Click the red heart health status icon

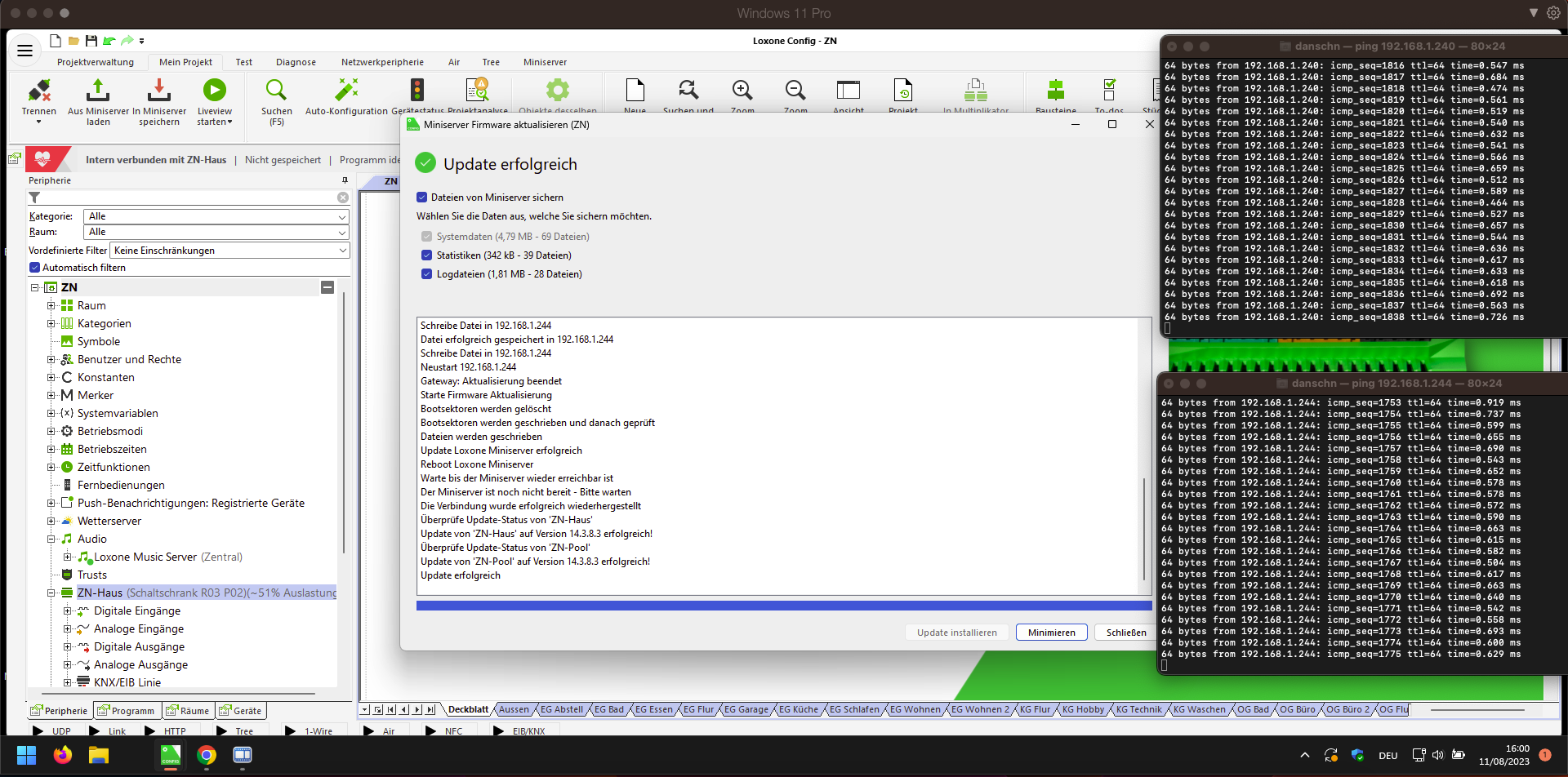pos(42,159)
